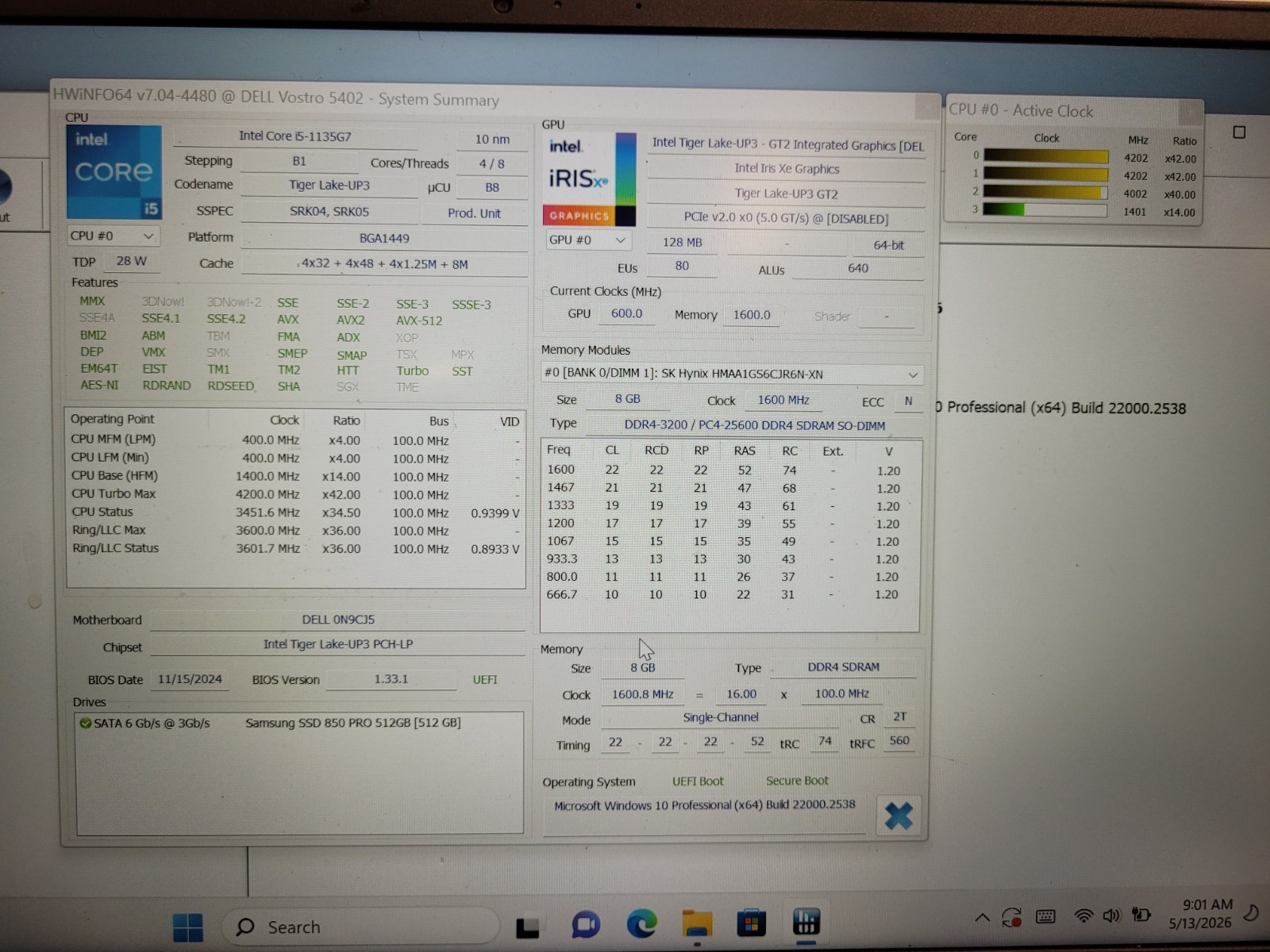
Task: Click the BIOS Version 1.33.1 field
Action: click(x=391, y=680)
